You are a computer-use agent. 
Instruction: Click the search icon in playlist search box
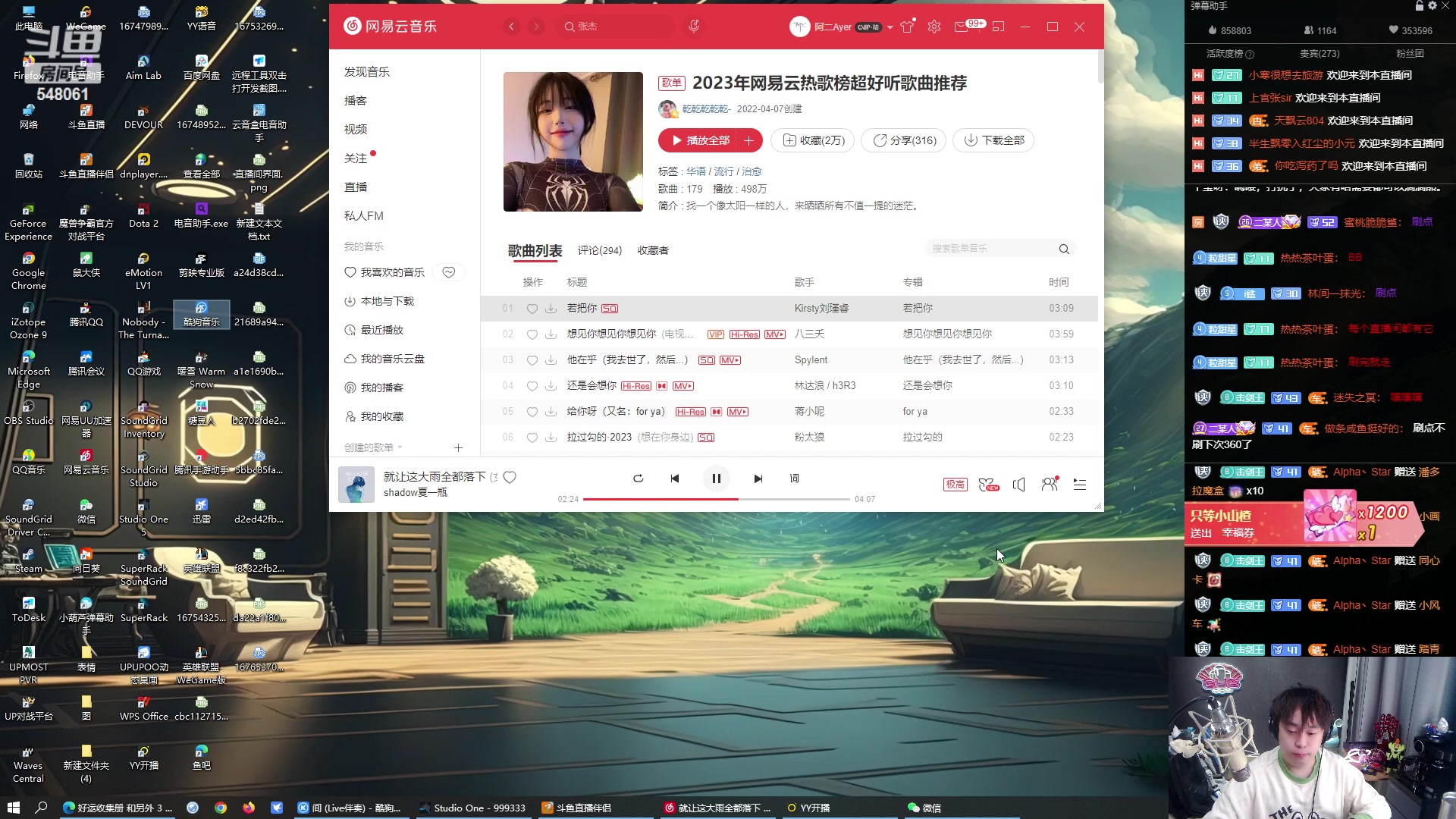(1064, 249)
